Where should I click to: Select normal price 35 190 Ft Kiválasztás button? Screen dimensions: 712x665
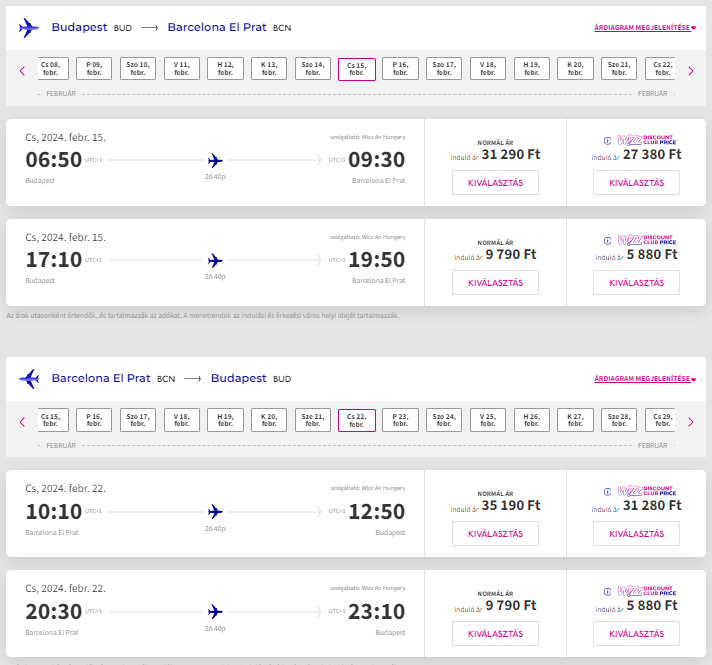pos(495,534)
